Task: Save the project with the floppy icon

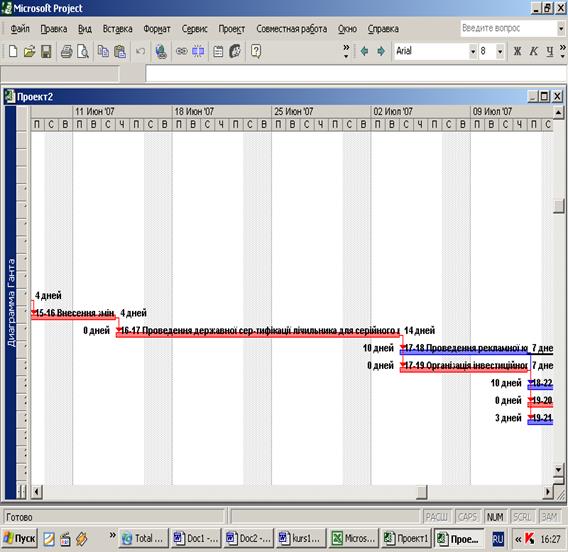Action: point(46,51)
